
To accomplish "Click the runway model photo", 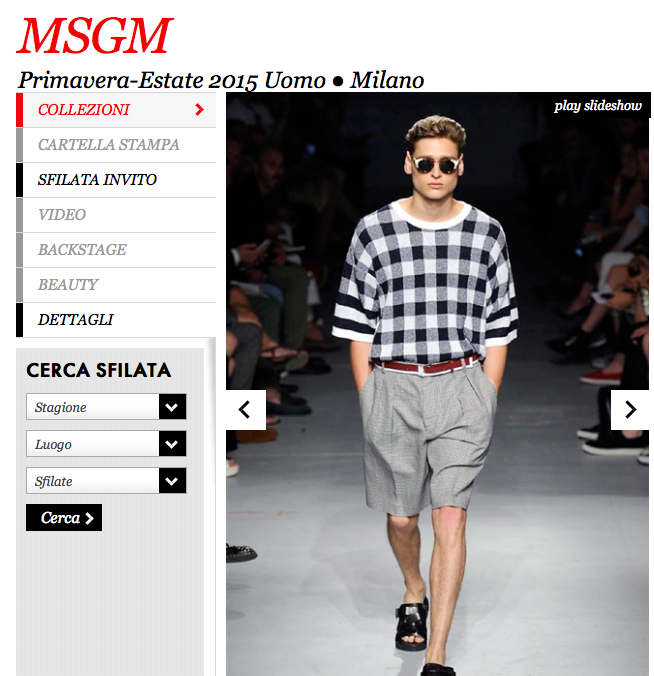I will coord(437,384).
